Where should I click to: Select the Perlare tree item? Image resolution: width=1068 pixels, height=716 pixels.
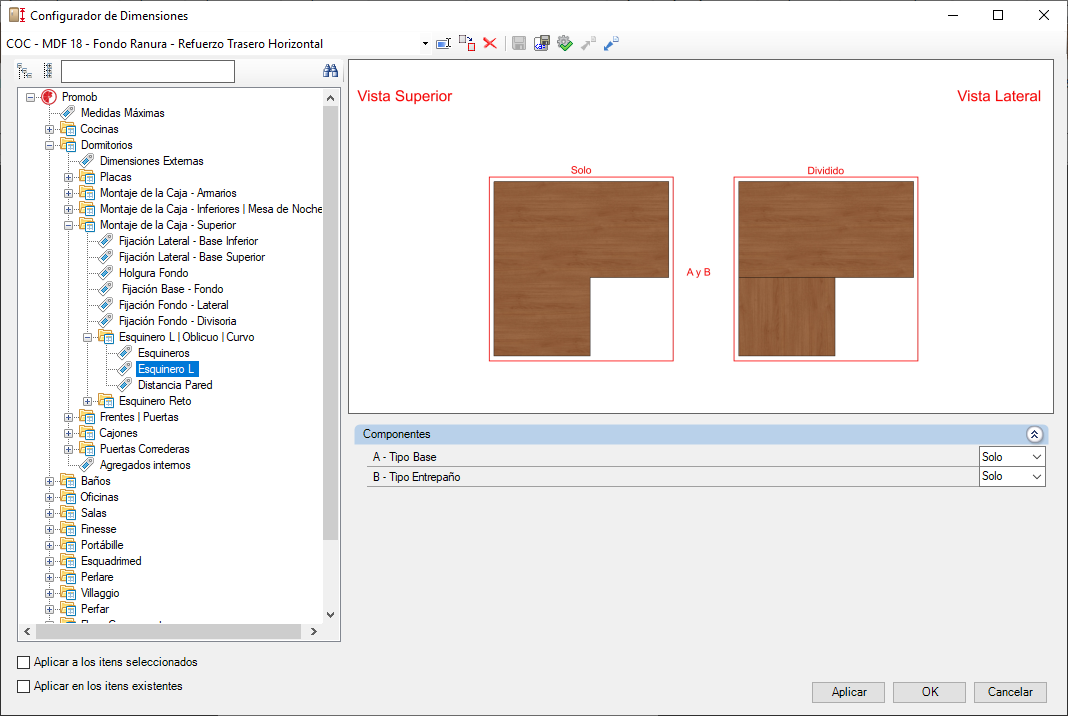point(97,577)
